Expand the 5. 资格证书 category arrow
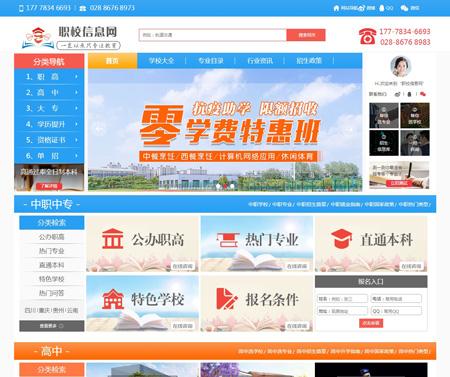The width and height of the screenshot is (450, 377). point(76,140)
